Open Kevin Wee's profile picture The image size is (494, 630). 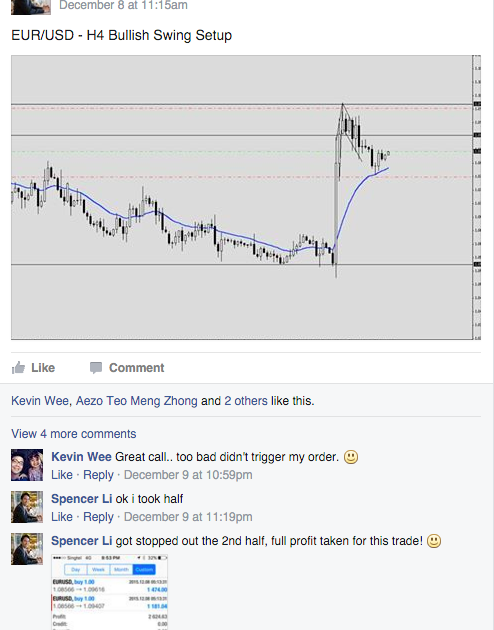[27, 465]
